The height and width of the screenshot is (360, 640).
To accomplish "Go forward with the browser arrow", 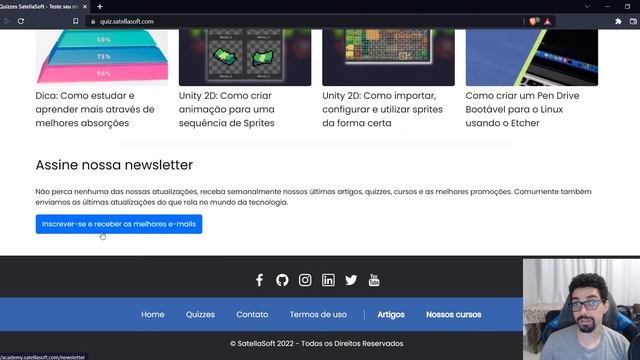I will click(7, 21).
